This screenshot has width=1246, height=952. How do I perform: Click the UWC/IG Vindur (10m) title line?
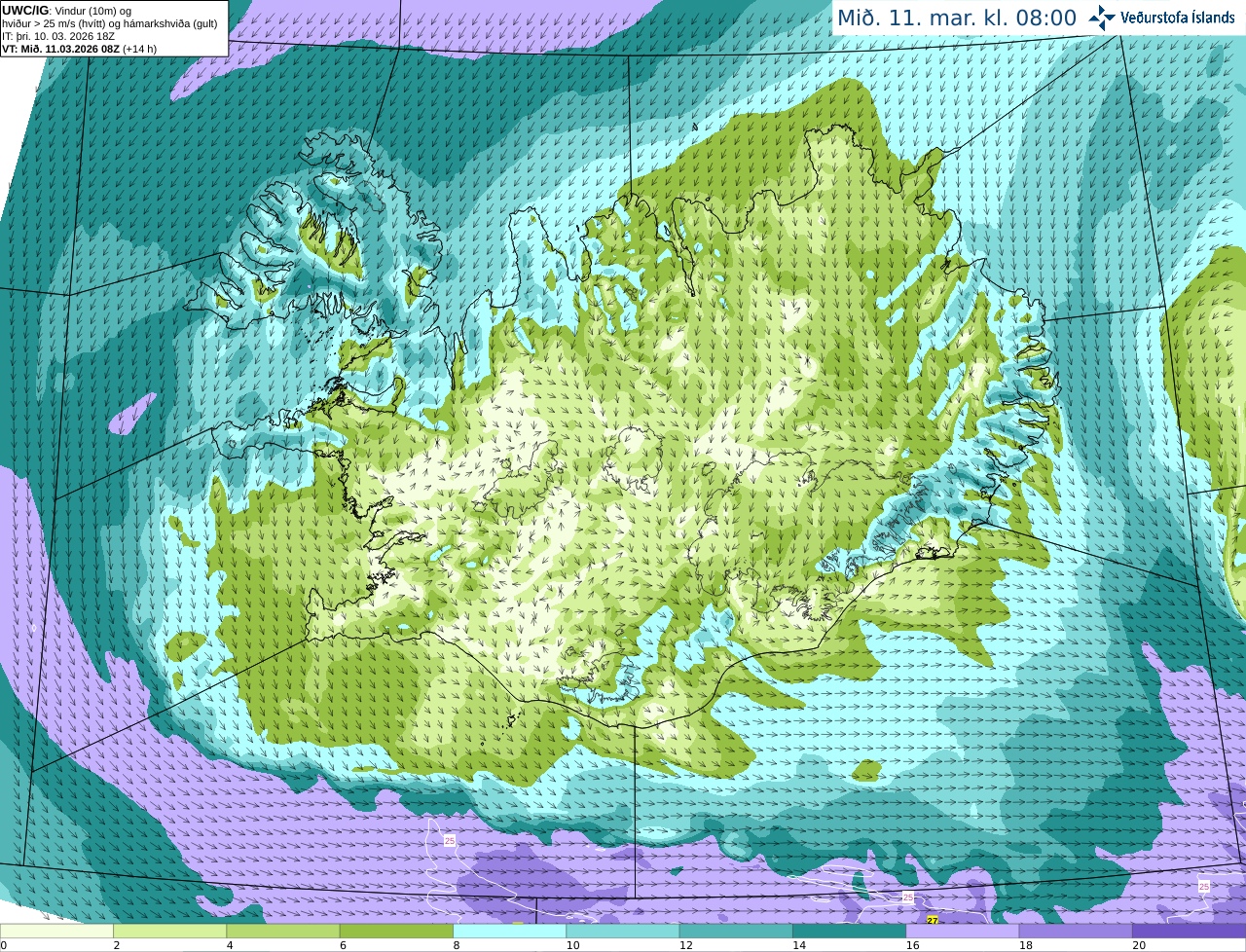67,11
